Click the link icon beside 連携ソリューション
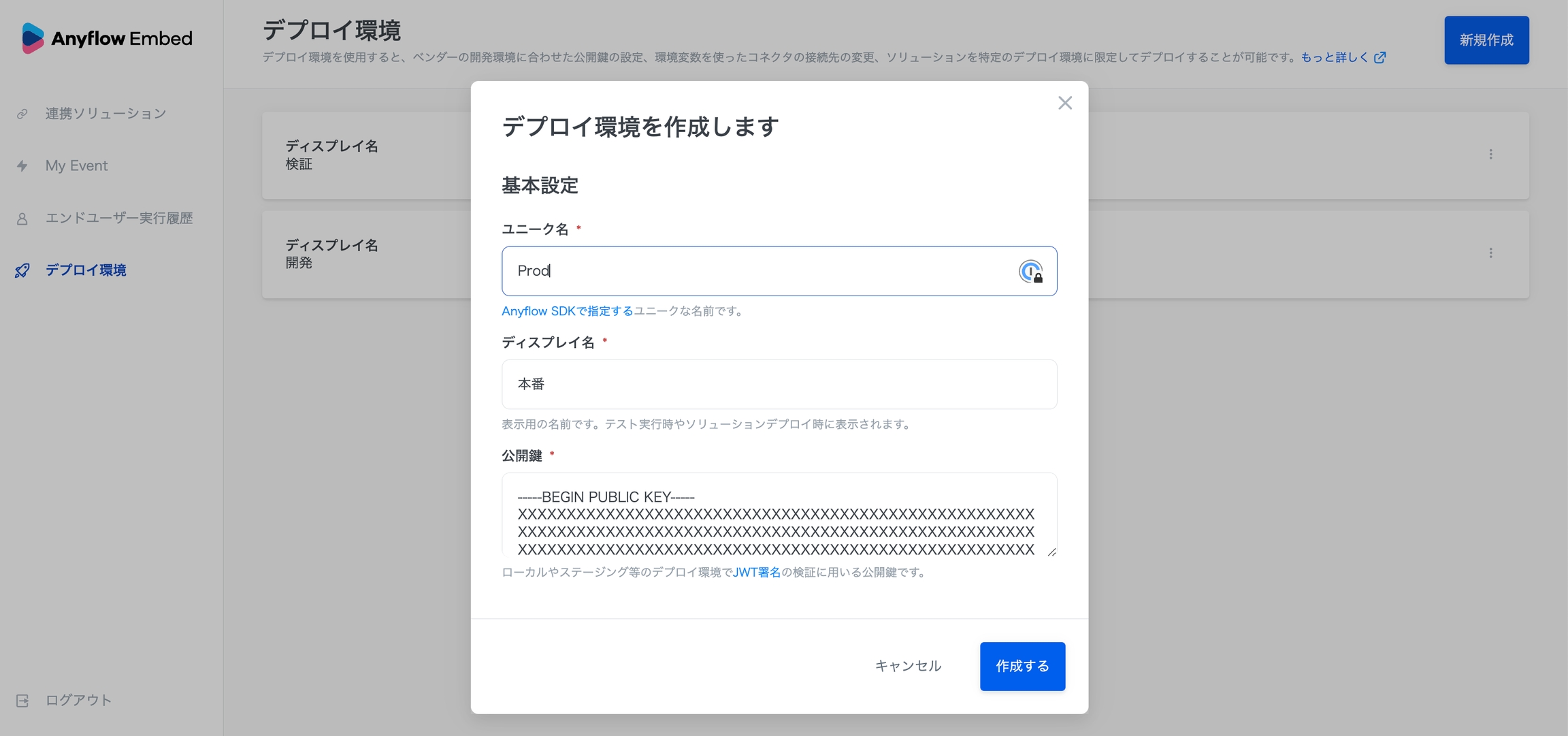This screenshot has width=1568, height=736. point(22,114)
